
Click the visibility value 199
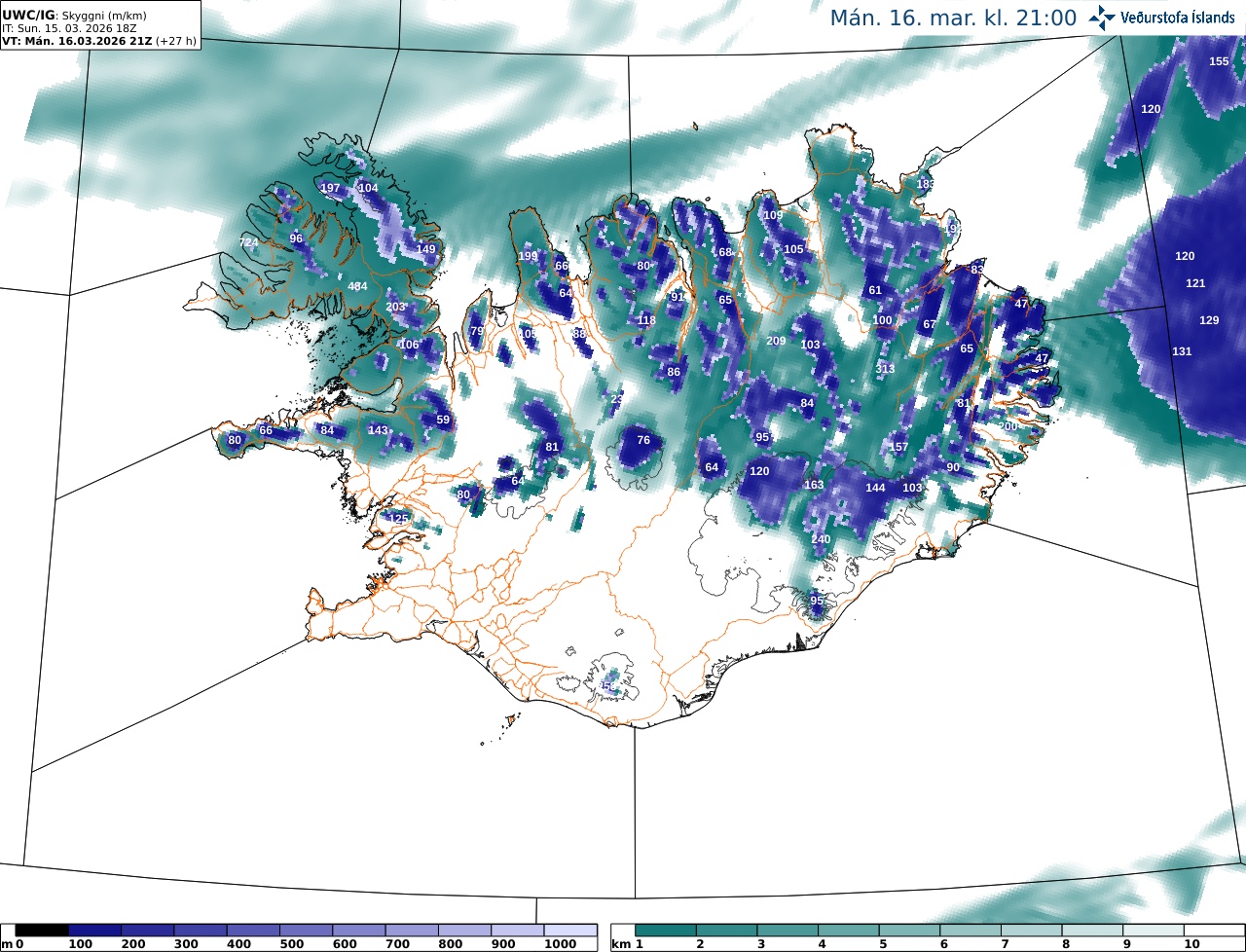coord(528,256)
